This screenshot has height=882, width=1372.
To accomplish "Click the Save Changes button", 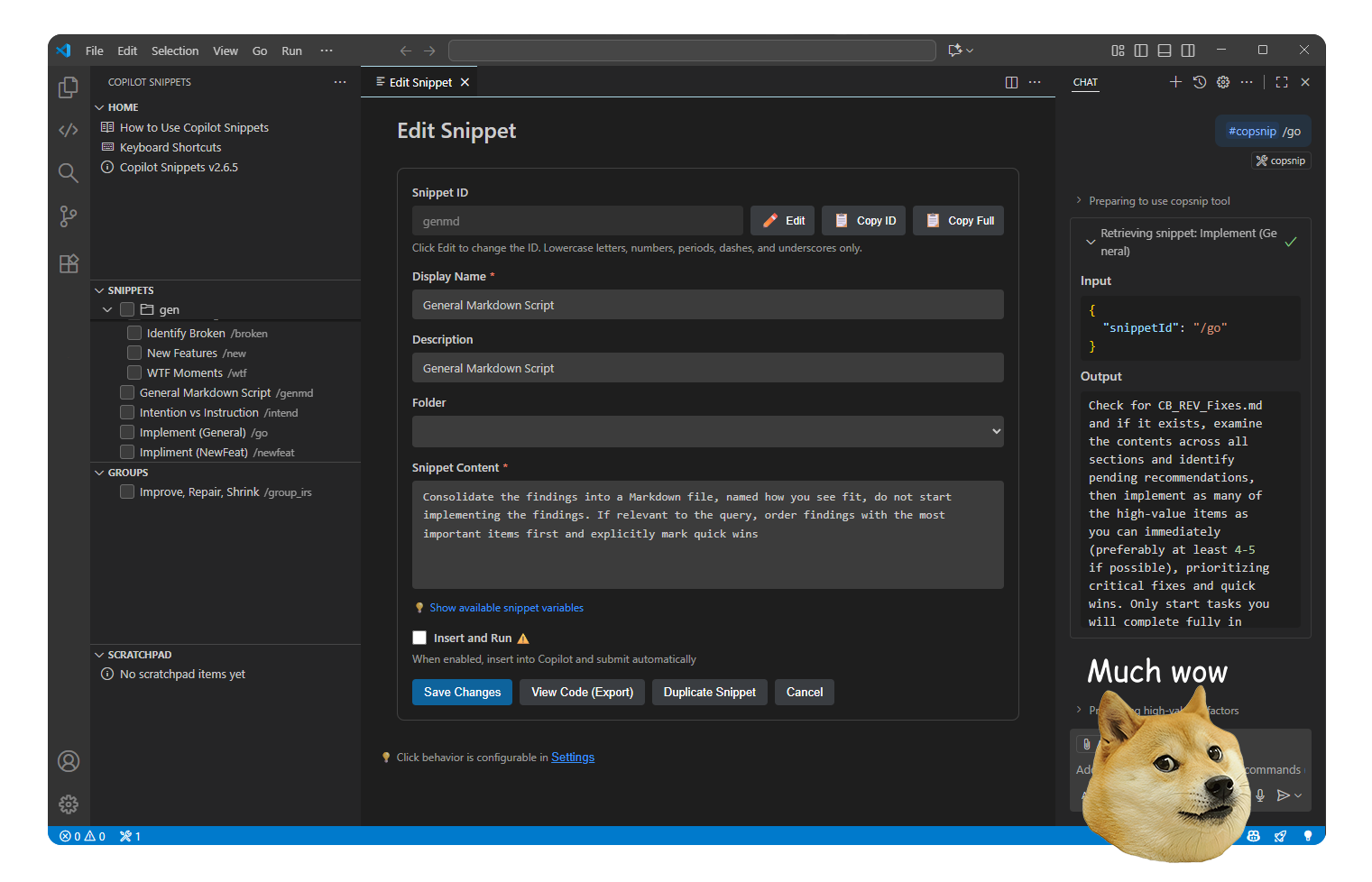I will [462, 692].
